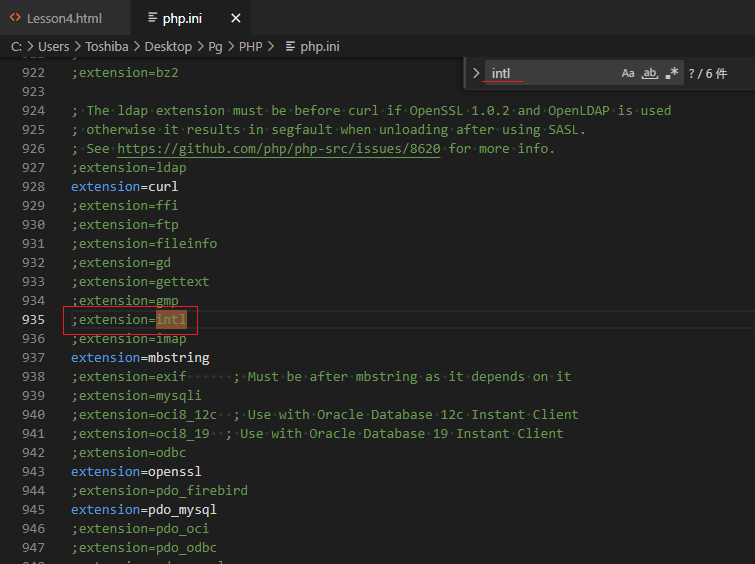Click the ;extension=pdo_odbc line
755x564 pixels.
click(144, 548)
